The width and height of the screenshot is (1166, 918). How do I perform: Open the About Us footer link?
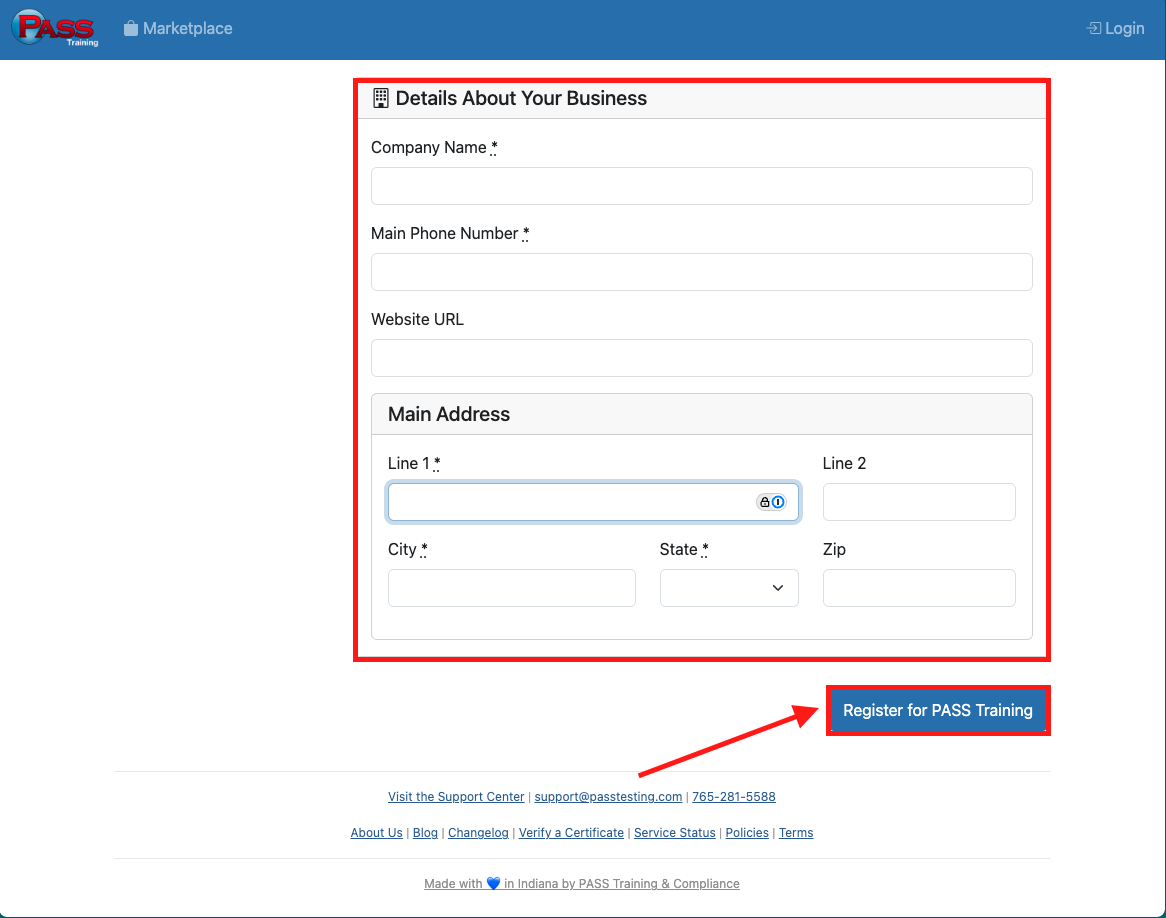coord(376,832)
